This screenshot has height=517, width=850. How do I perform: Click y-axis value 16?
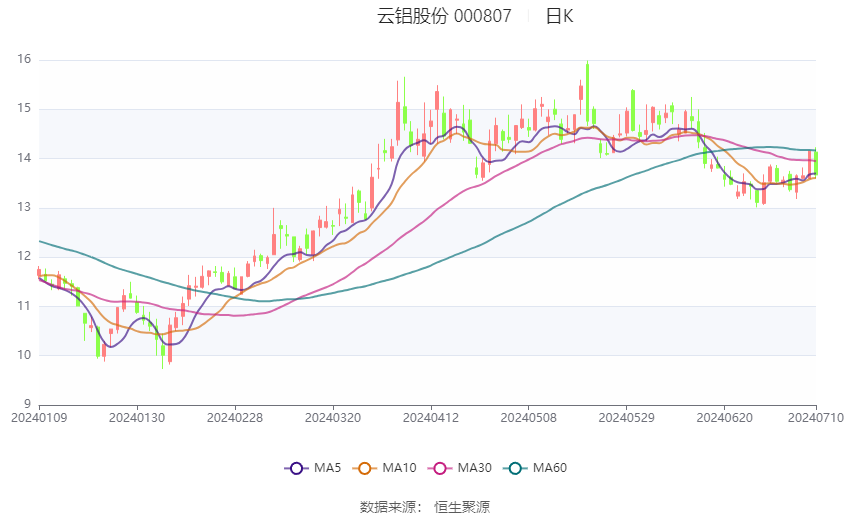(x=24, y=59)
